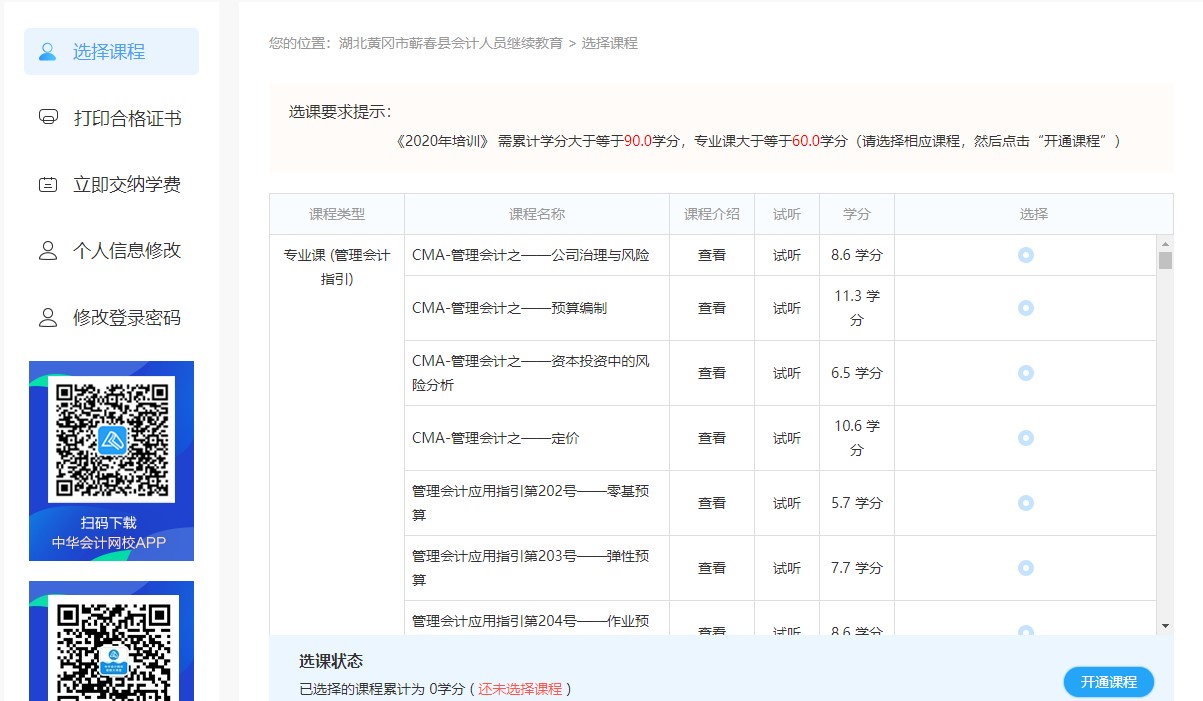Select radio for CMA 公司治理与风险 course
This screenshot has height=701, width=1203.
click(x=1025, y=255)
